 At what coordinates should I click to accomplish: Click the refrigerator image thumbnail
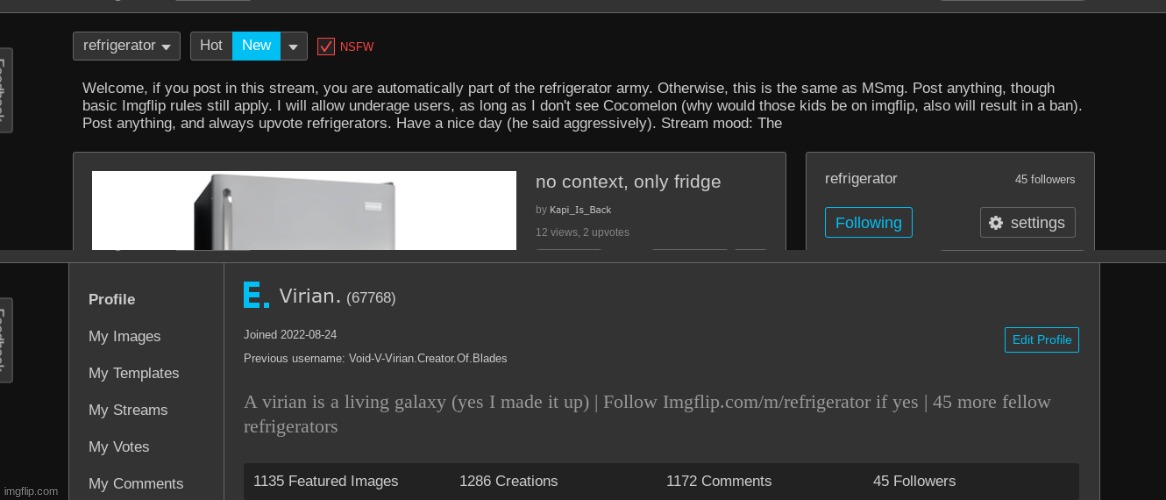(x=304, y=211)
